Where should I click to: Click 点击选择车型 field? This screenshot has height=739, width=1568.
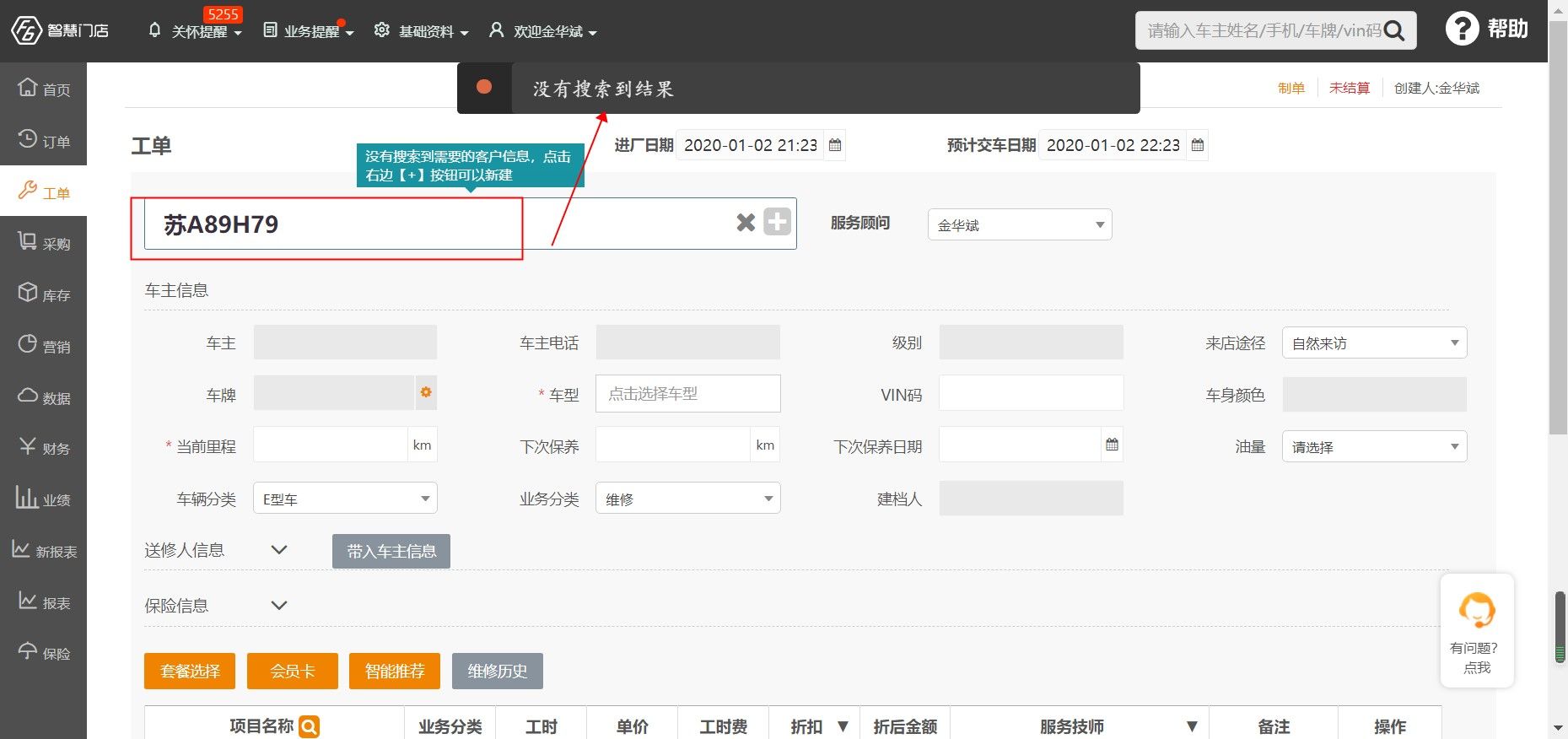(x=687, y=393)
